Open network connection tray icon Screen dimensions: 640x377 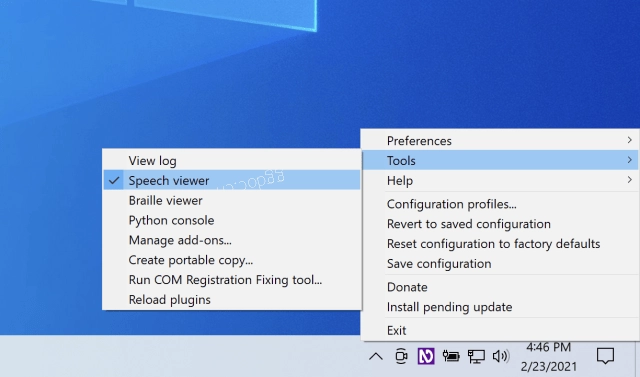476,356
